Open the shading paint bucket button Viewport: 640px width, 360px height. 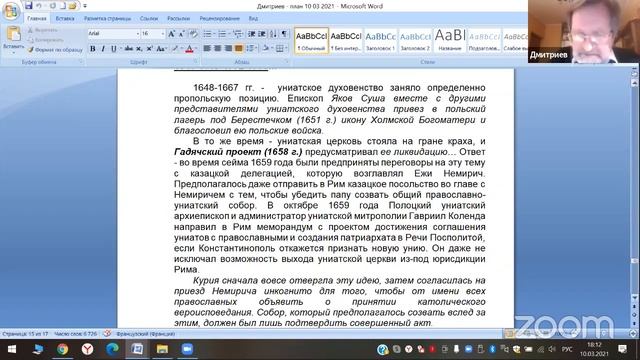tap(267, 49)
